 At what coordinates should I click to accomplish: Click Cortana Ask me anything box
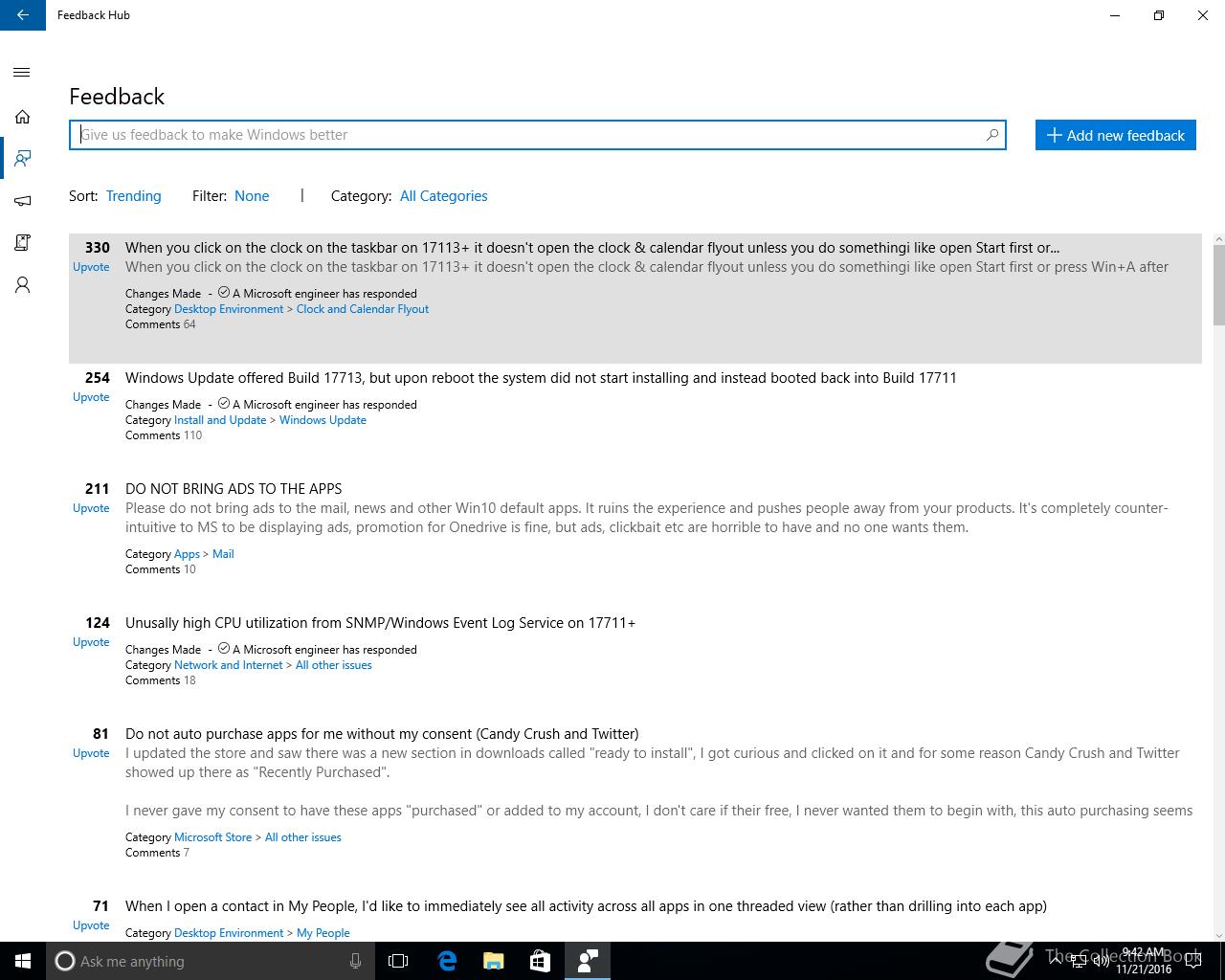click(210, 961)
